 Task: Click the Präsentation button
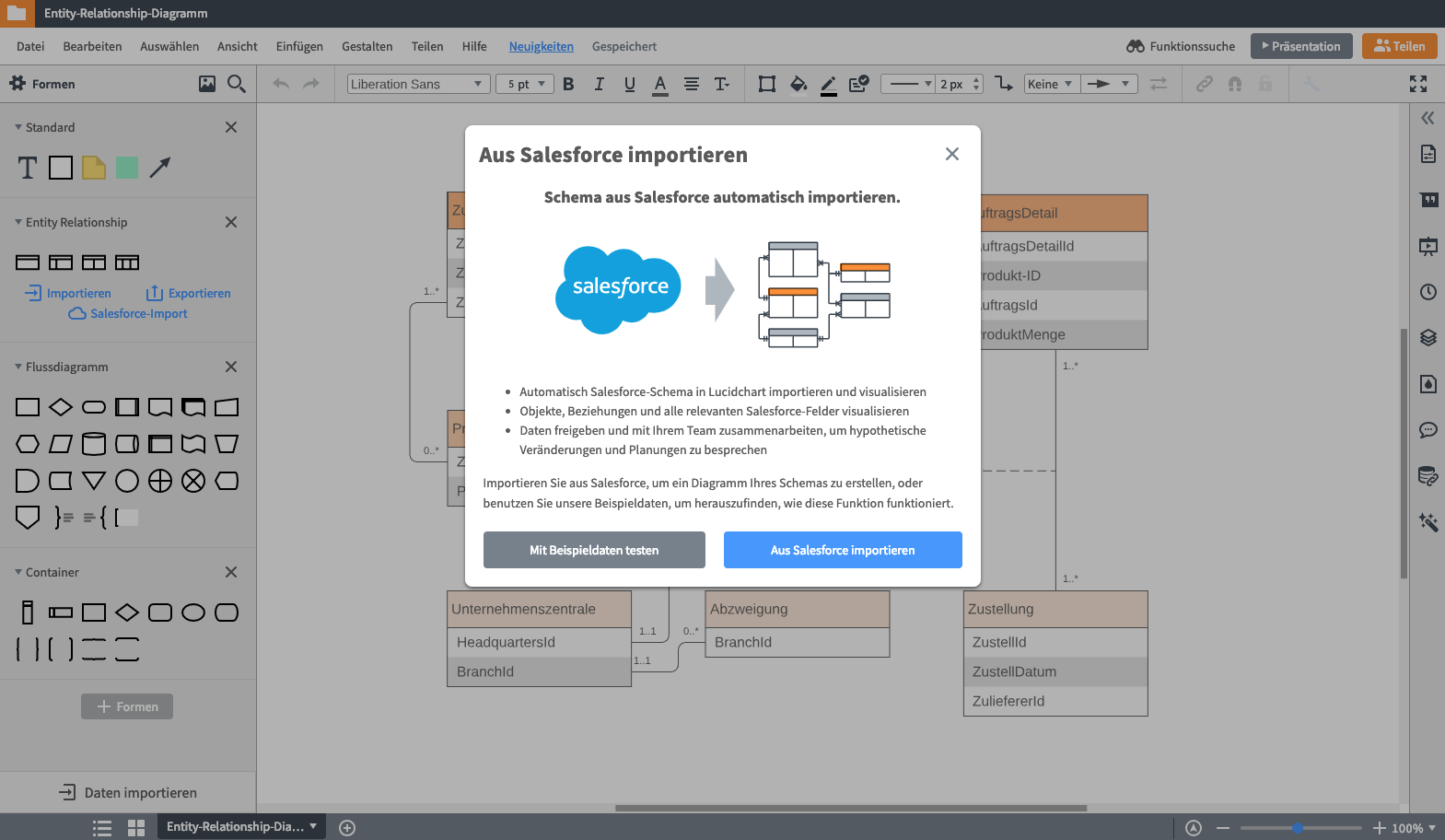[x=1301, y=46]
